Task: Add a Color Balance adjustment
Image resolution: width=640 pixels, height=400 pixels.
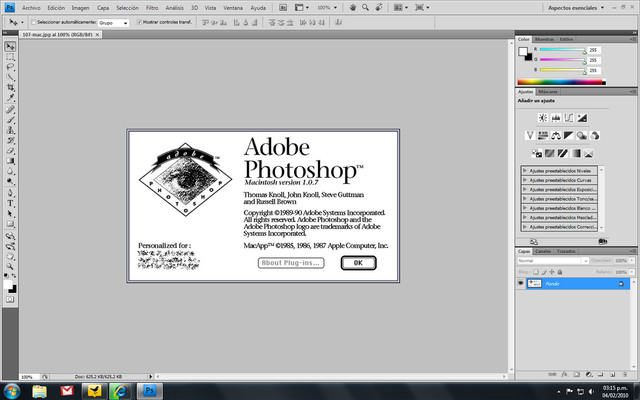Action: click(556, 136)
